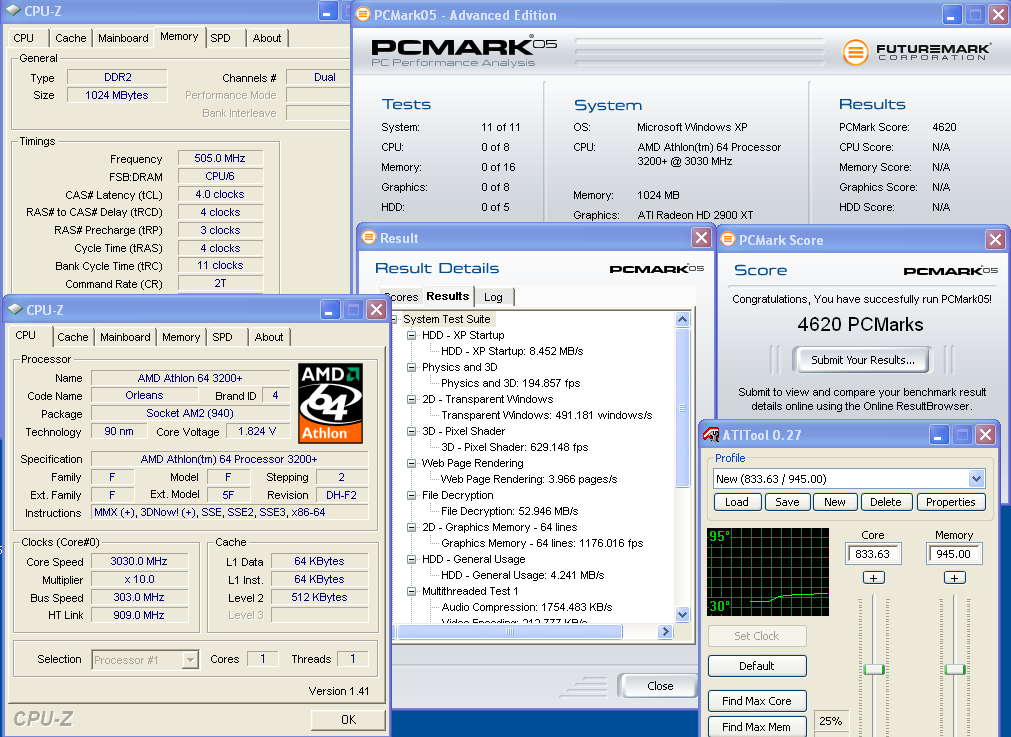Click scroll up arrow in results tree
The width and height of the screenshot is (1011, 737).
coord(682,319)
